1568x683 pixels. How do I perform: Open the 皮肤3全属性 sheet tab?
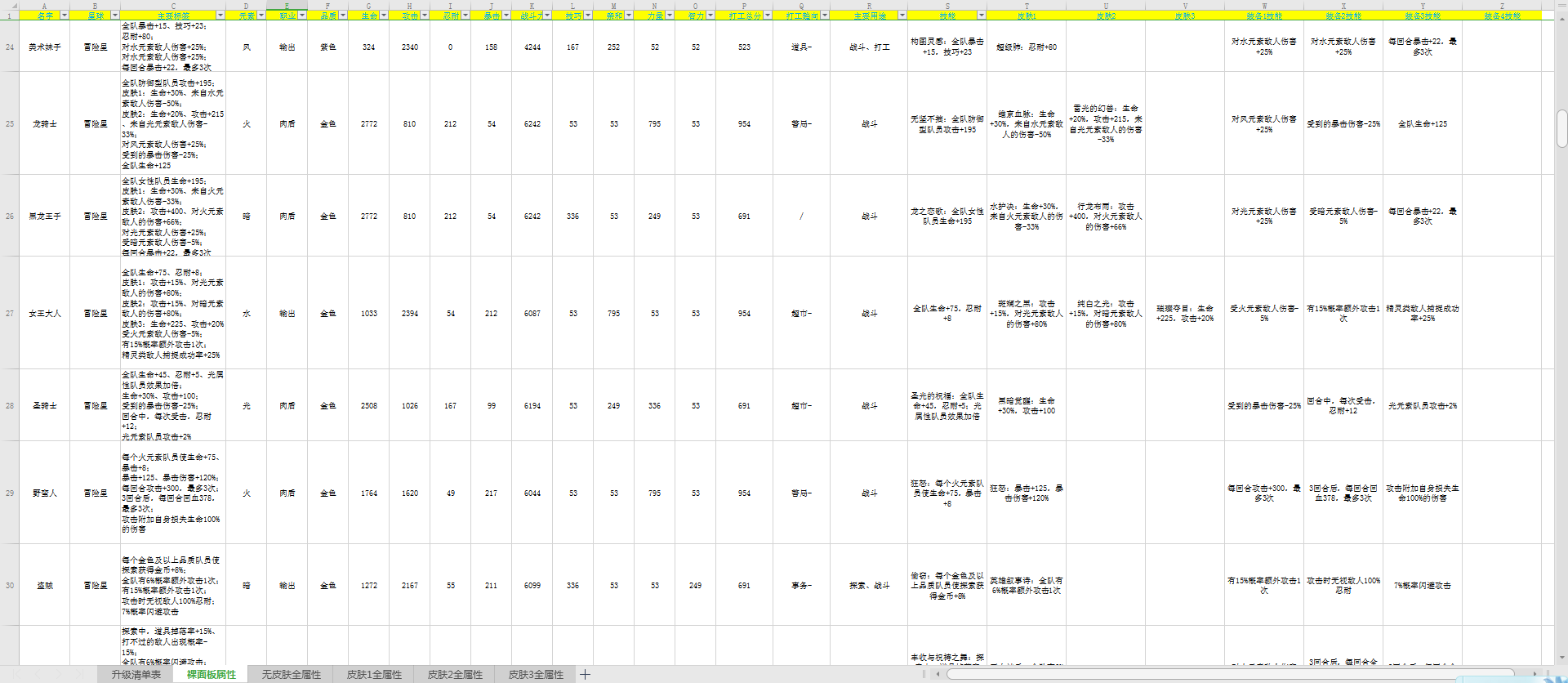click(x=536, y=675)
